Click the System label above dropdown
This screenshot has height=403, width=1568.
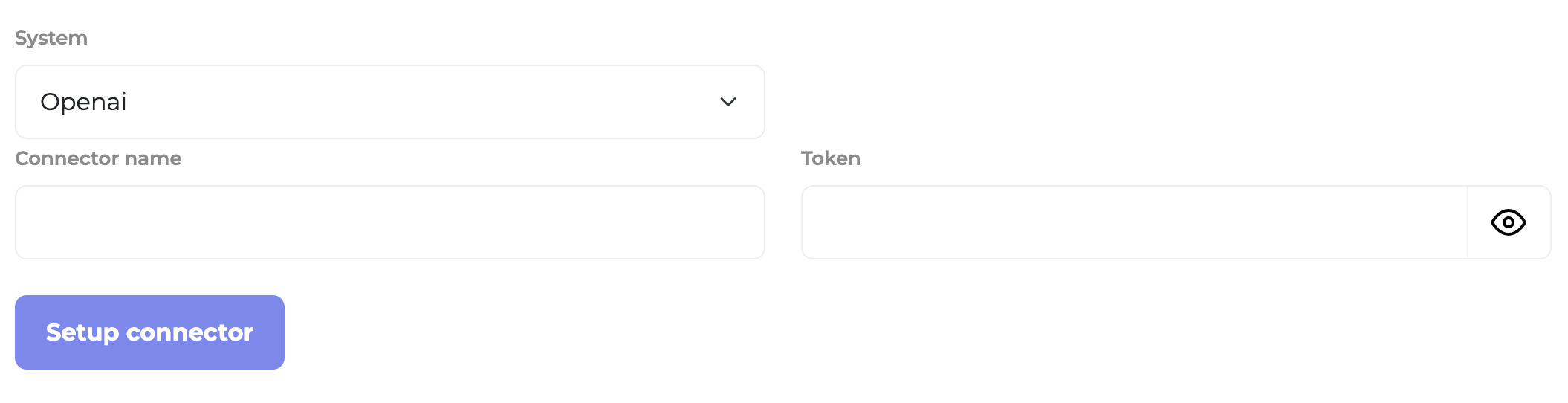(51, 38)
